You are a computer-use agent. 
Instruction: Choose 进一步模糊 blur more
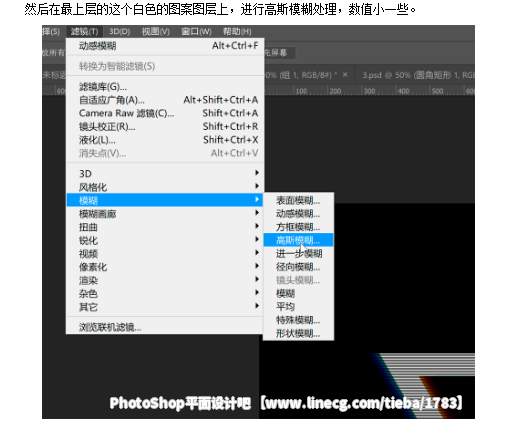(298, 254)
